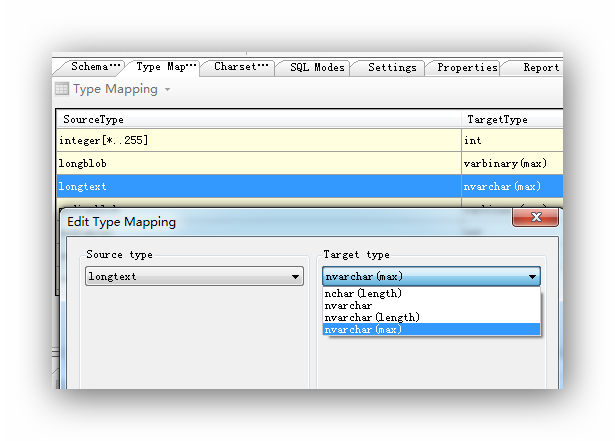Choose nvarchar(max) in the dropdown list

click(x=431, y=330)
